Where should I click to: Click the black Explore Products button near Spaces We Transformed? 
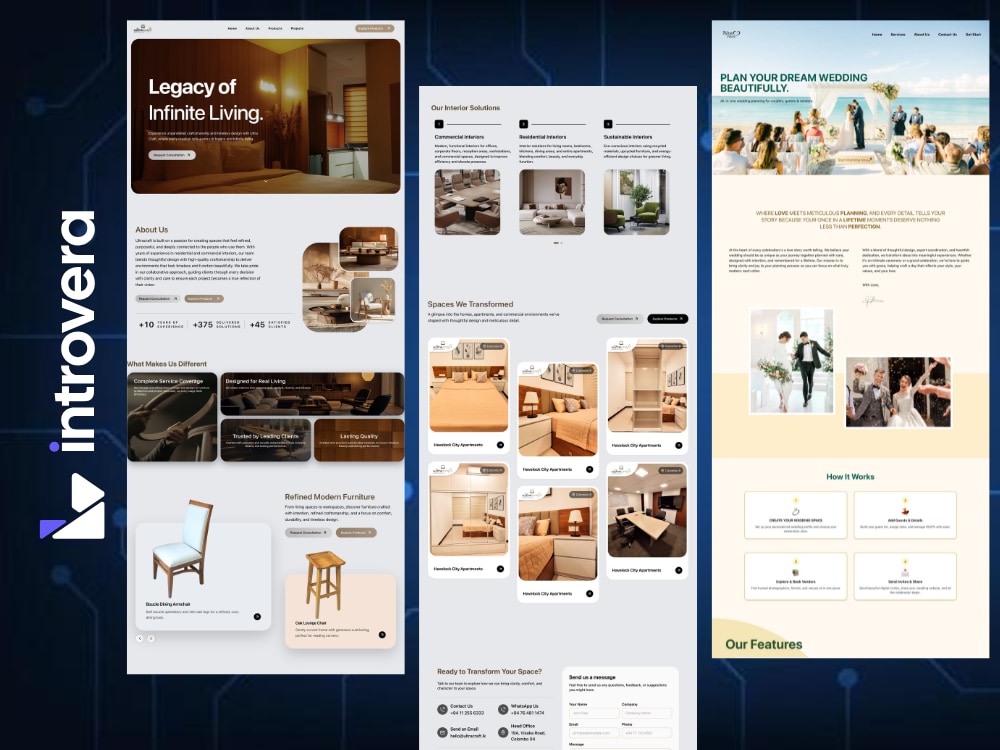coord(668,319)
